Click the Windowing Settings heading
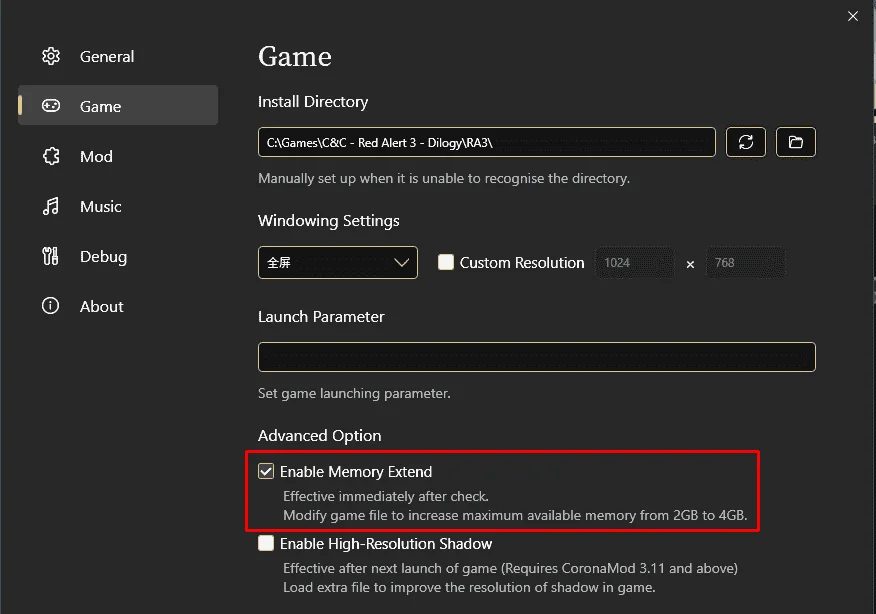 pyautogui.click(x=328, y=221)
